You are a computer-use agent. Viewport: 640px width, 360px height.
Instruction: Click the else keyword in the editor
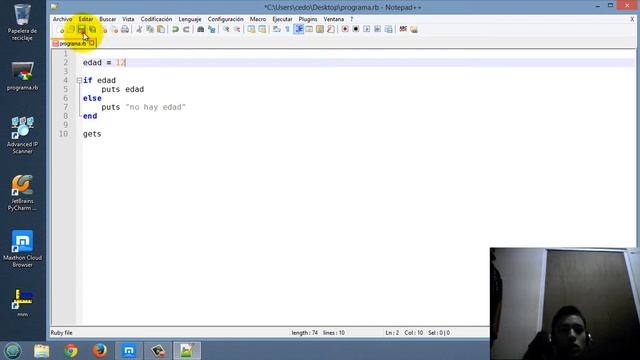(x=92, y=98)
